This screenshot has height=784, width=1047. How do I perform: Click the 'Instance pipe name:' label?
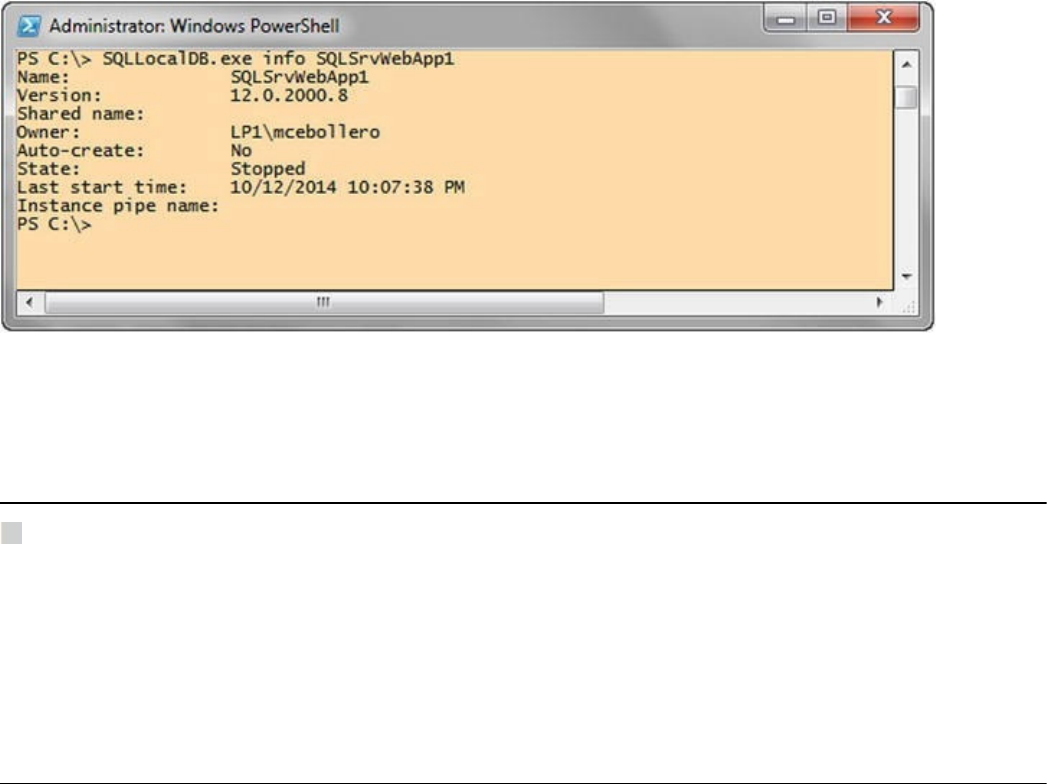coord(118,206)
